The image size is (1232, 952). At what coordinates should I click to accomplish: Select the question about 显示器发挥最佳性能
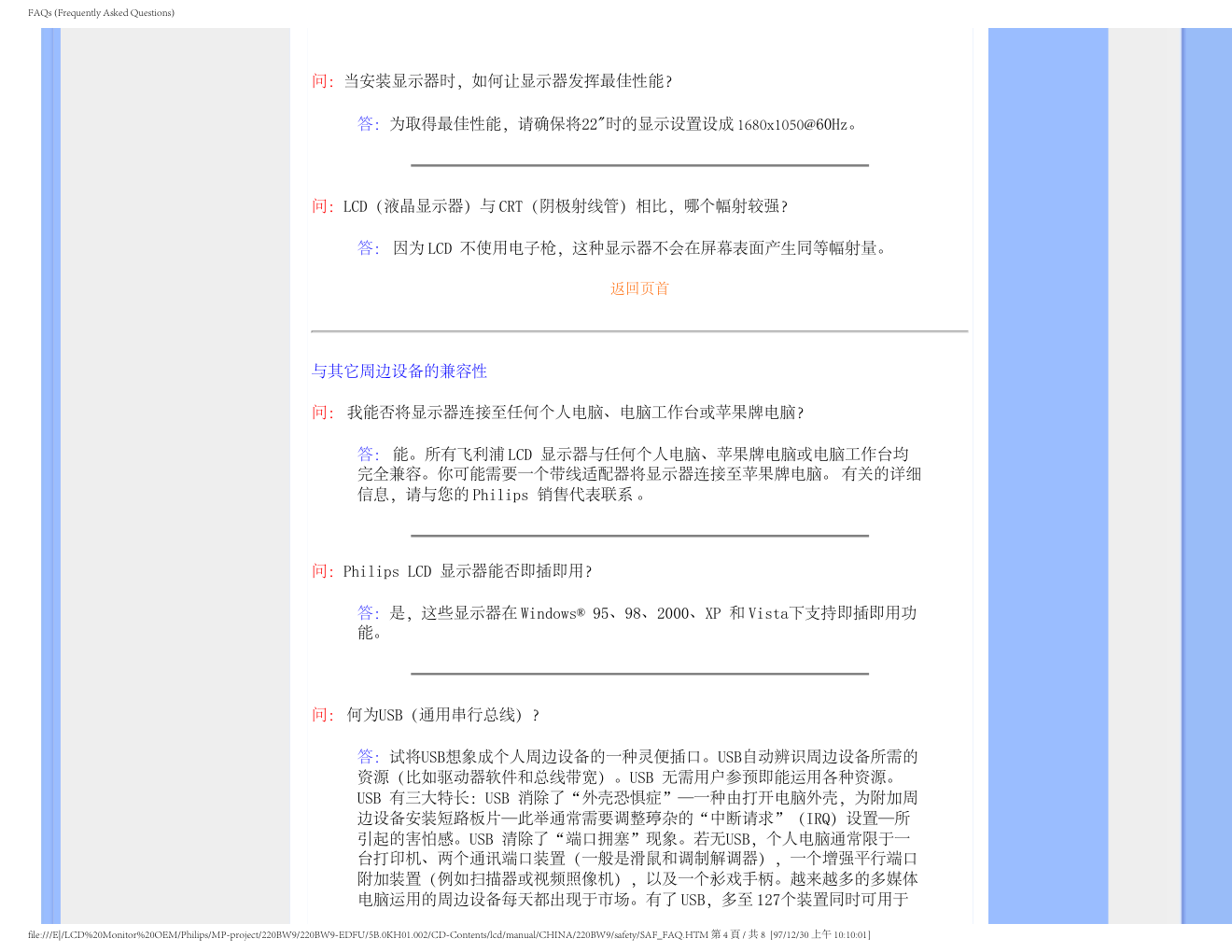click(x=507, y=81)
